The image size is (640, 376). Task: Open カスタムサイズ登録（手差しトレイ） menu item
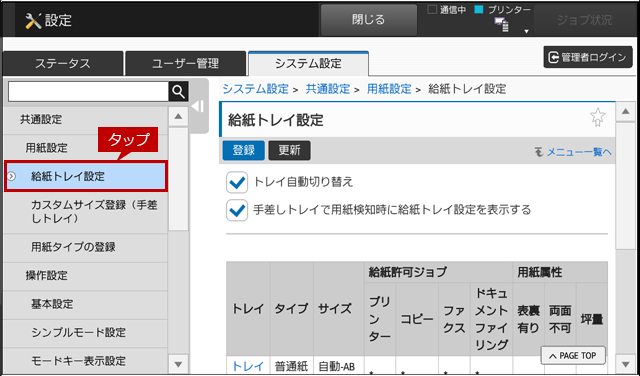click(85, 212)
